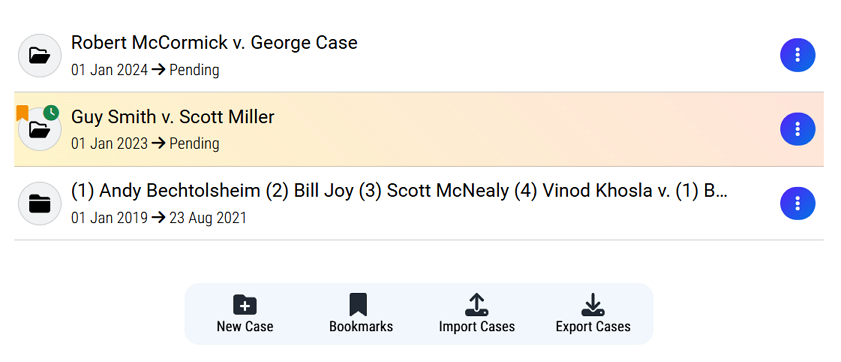Click the Import Cases label
Image resolution: width=841 pixels, height=362 pixels.
[x=477, y=327]
